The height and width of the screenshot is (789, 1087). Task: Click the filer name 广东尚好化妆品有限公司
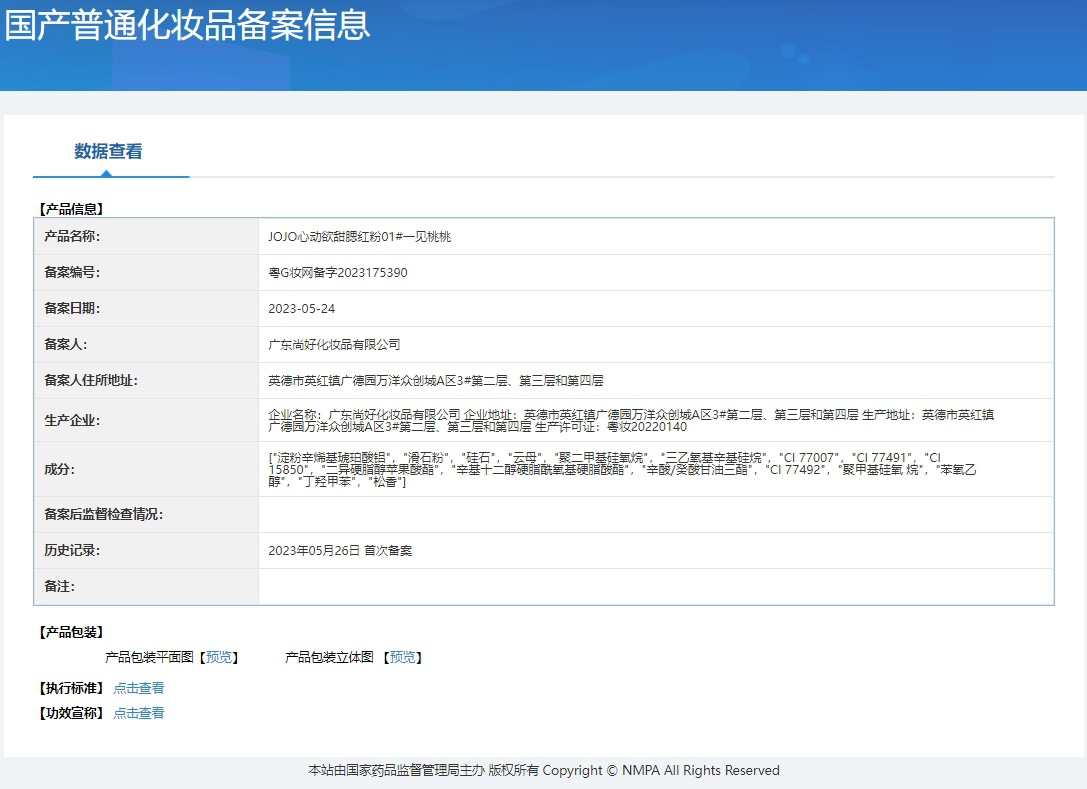(x=334, y=345)
